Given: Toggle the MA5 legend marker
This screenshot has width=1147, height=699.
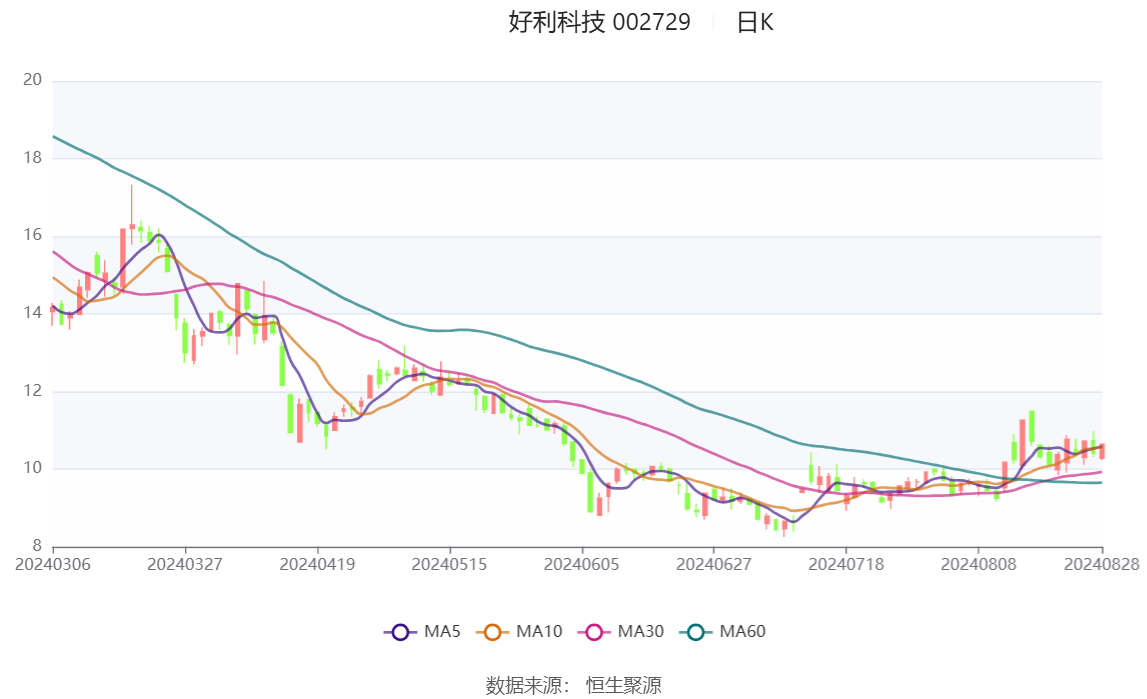Looking at the screenshot, I should point(400,632).
